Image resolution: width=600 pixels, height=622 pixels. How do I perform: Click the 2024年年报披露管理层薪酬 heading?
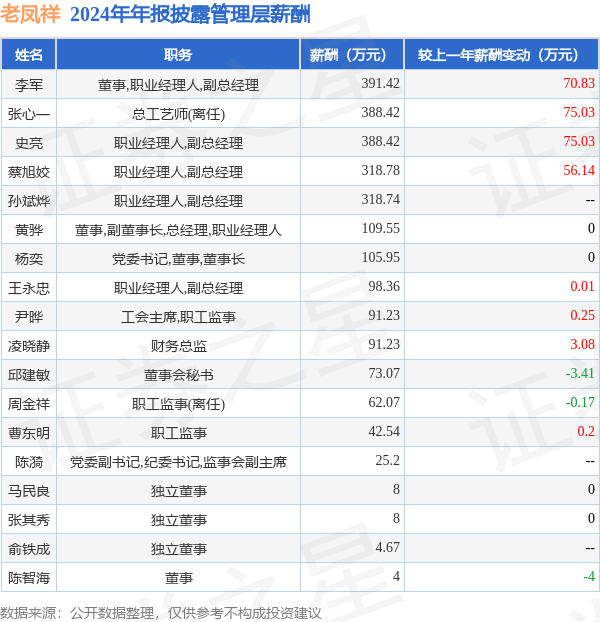(190, 15)
